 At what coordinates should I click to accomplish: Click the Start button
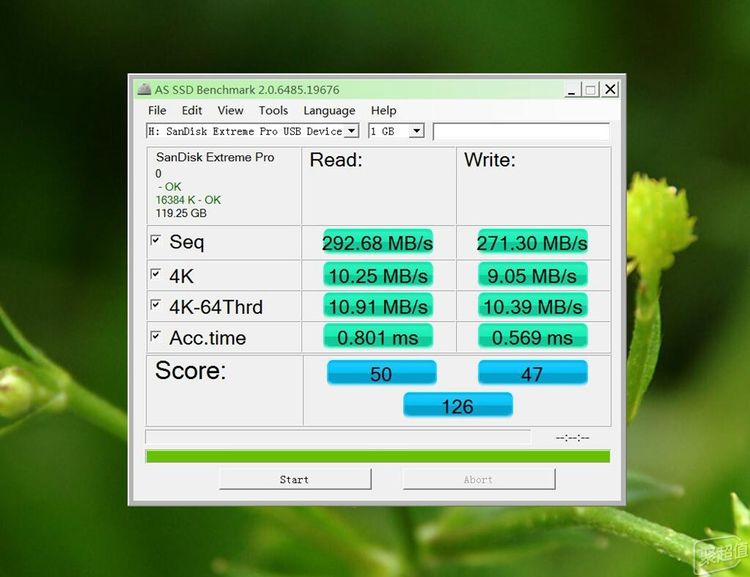pyautogui.click(x=295, y=479)
